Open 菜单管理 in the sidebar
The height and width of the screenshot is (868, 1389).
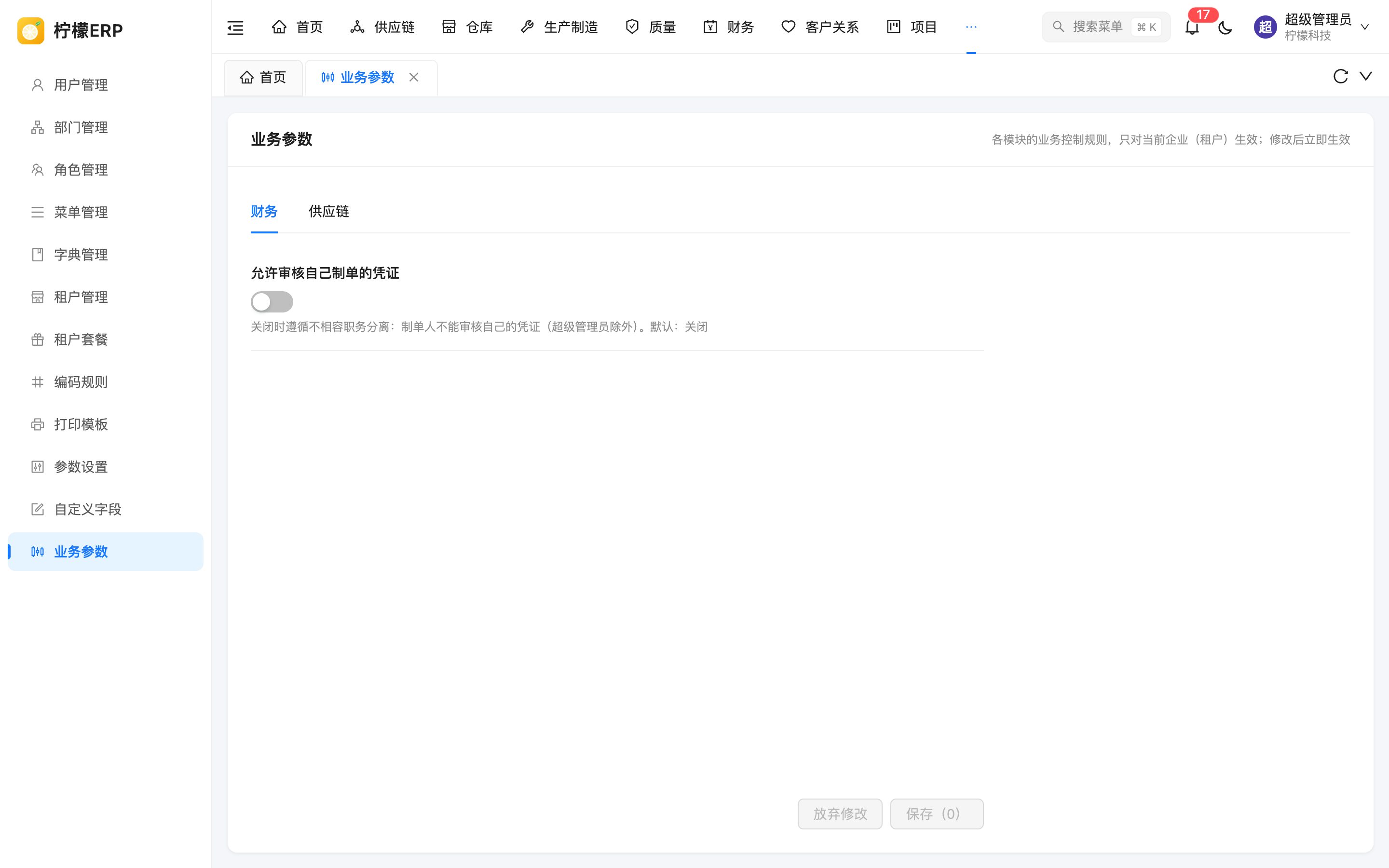pos(106,212)
